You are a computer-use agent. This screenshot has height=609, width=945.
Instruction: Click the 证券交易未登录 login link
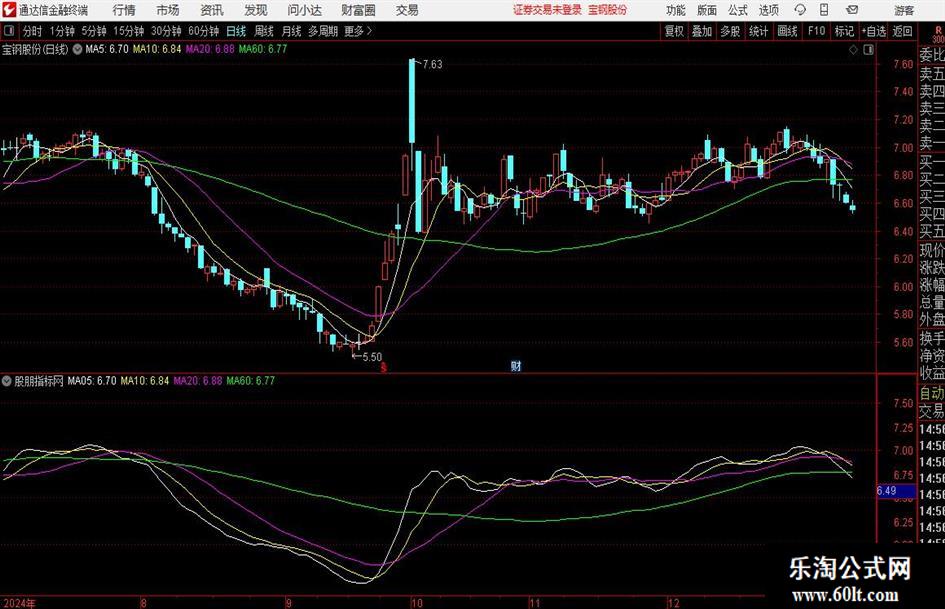tap(547, 10)
